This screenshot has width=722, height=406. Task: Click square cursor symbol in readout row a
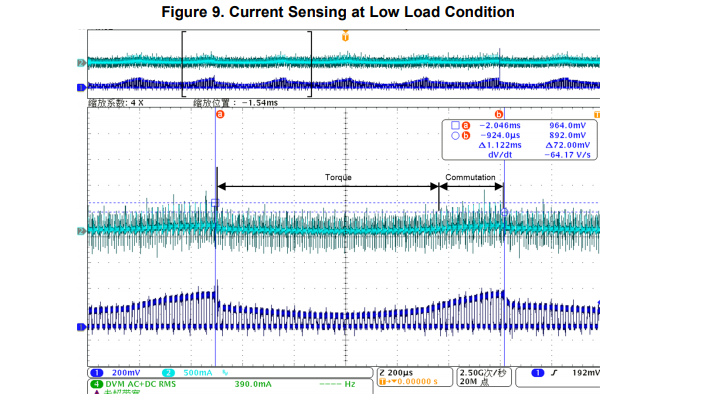[x=455, y=125]
